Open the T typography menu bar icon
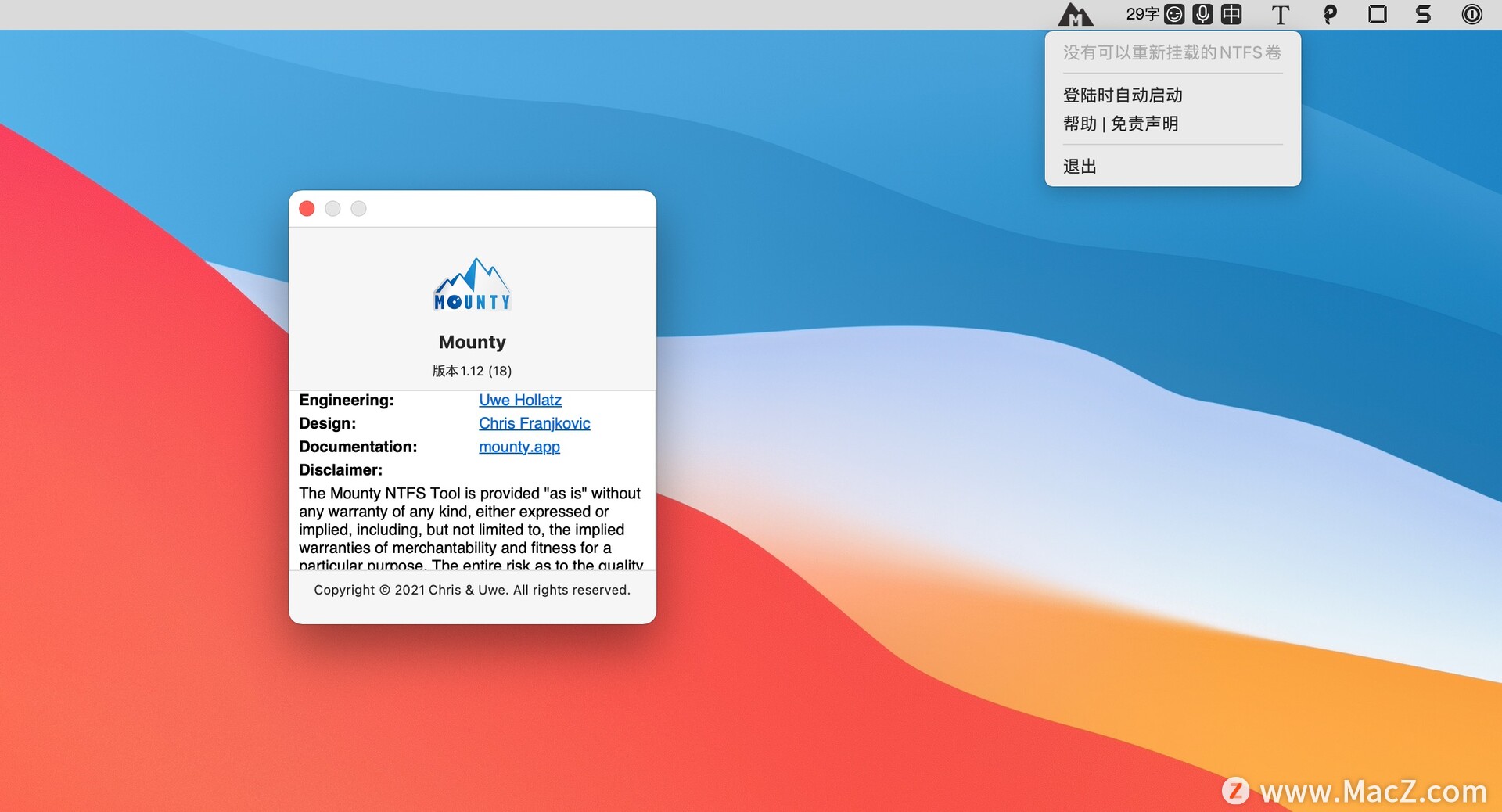 point(1281,14)
